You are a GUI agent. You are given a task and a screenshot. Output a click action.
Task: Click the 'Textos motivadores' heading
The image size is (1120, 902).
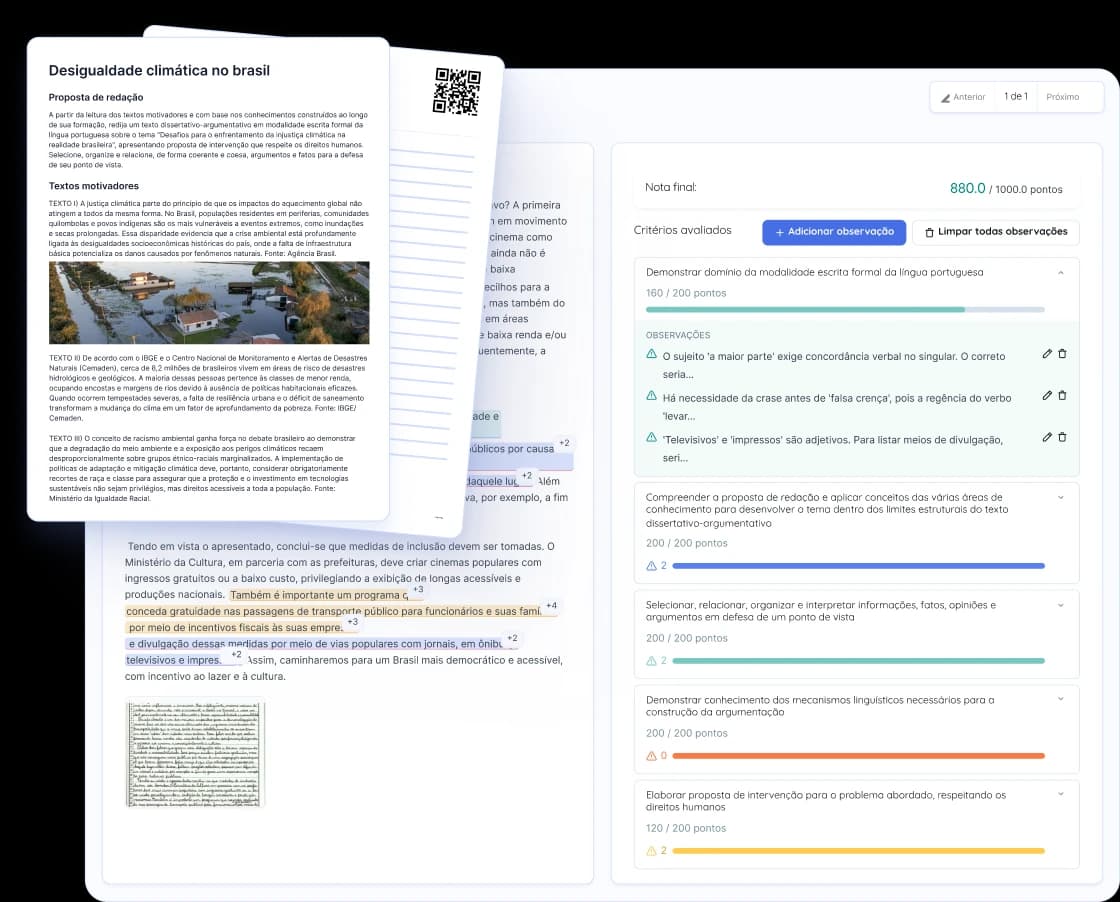pos(94,186)
